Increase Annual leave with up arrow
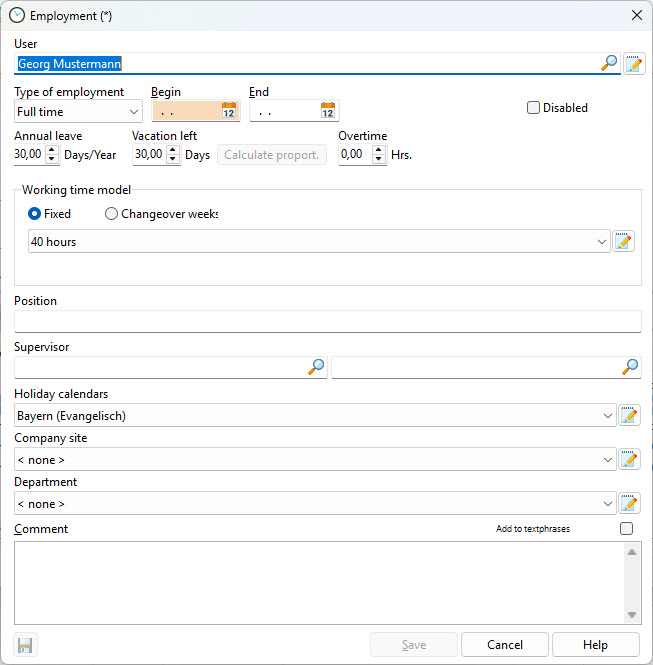The height and width of the screenshot is (665, 653). 52,150
